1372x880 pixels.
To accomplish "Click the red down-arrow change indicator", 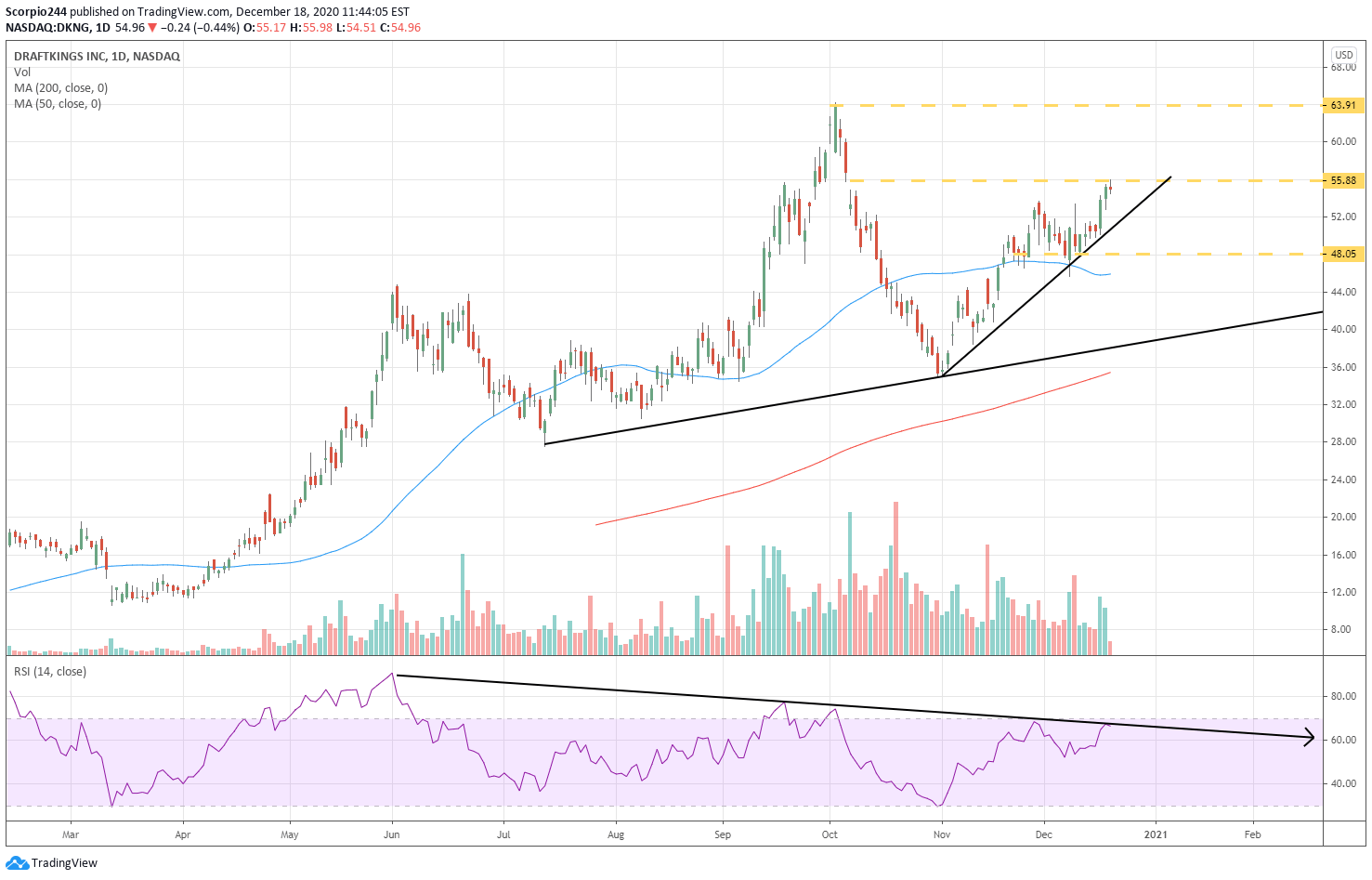I will [153, 28].
